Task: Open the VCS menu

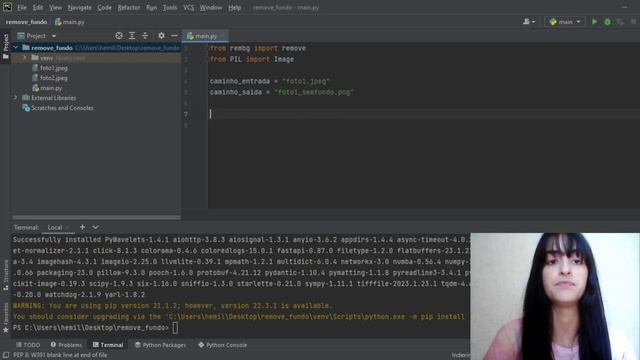Action: pos(189,7)
